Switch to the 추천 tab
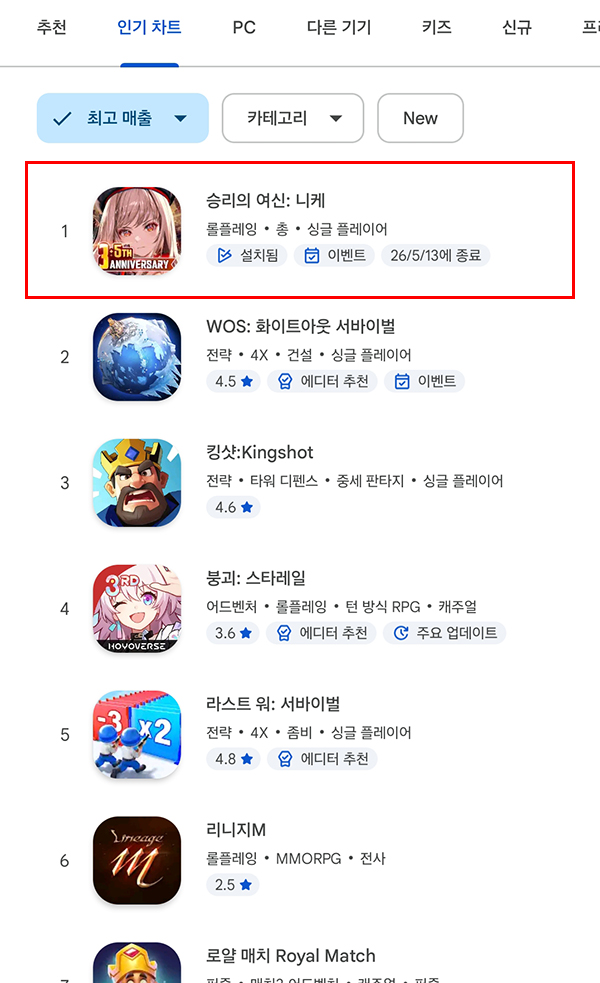The height and width of the screenshot is (983, 600). 51,28
